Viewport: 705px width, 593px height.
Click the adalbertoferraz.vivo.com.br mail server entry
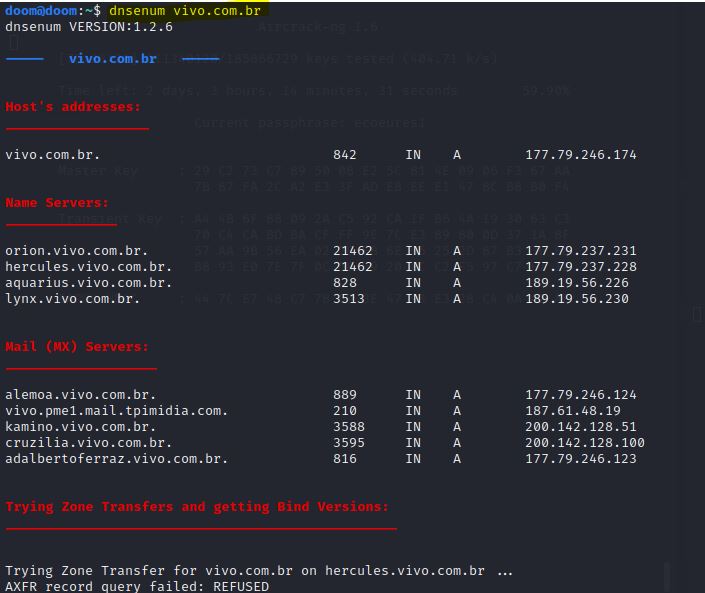116,459
